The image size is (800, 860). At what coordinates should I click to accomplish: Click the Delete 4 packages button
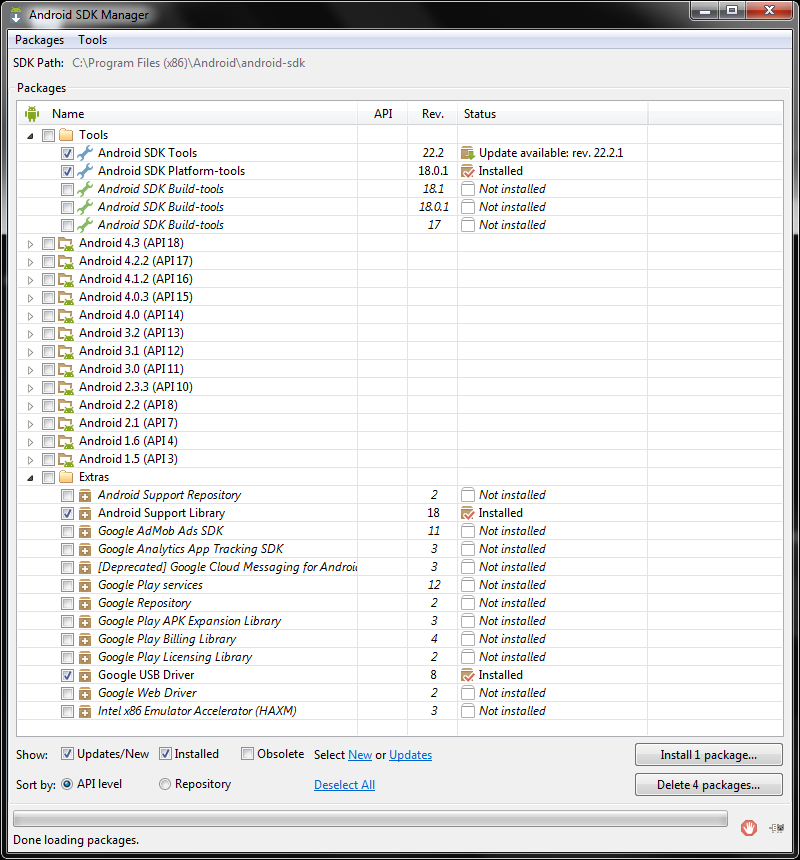[708, 785]
